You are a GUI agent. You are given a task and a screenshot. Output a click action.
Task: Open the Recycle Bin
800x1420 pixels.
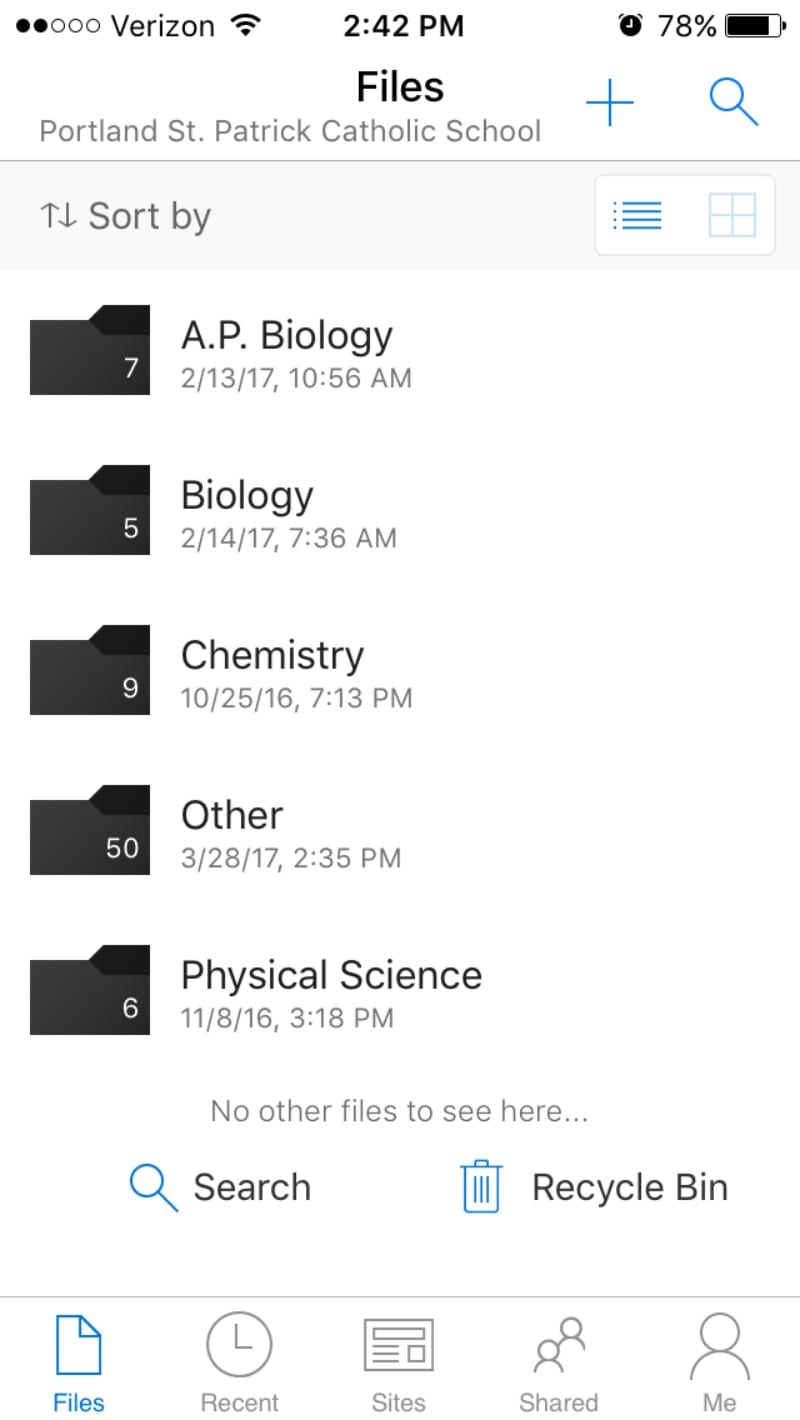click(628, 1187)
